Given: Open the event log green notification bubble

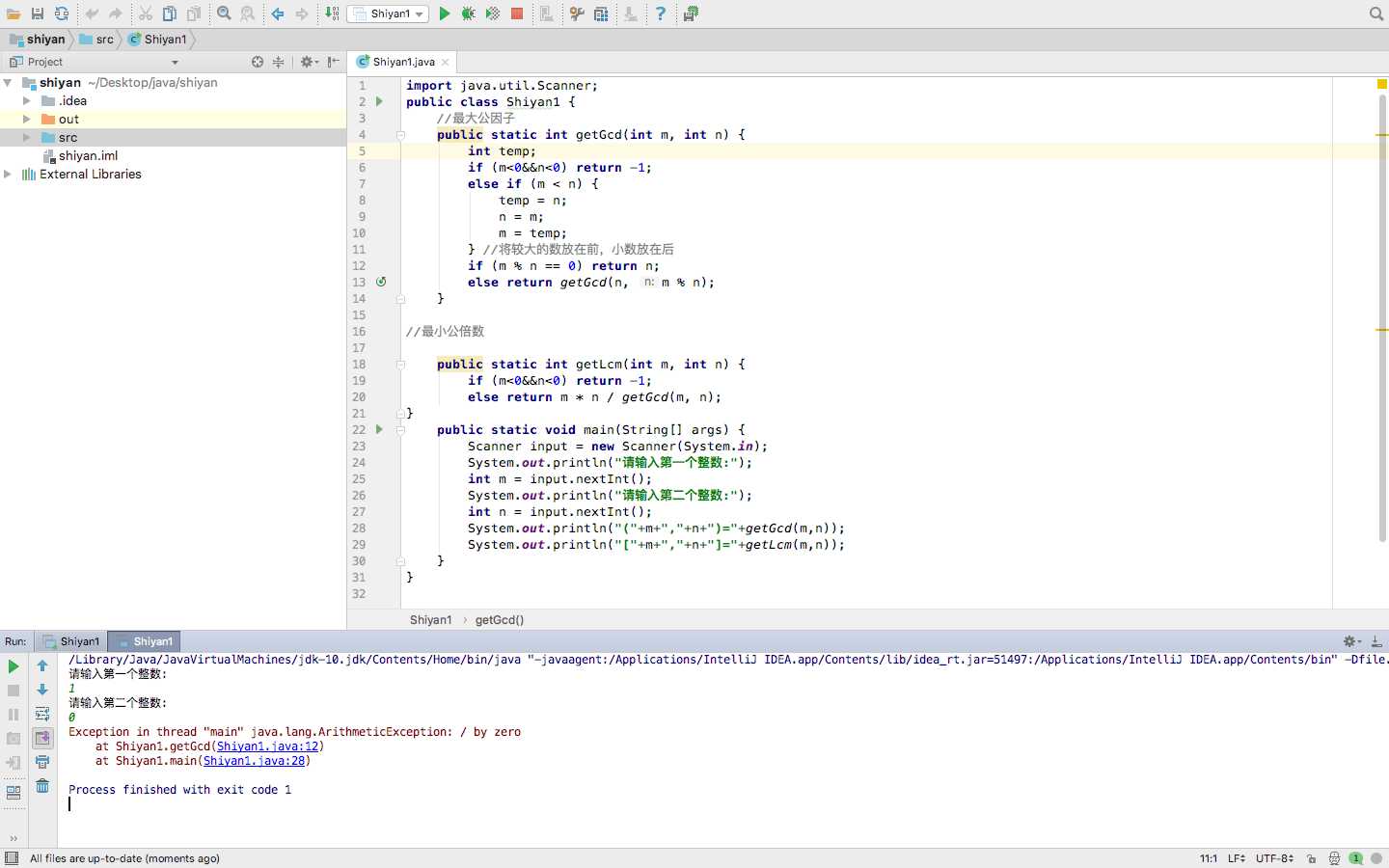Looking at the screenshot, I should (1355, 858).
